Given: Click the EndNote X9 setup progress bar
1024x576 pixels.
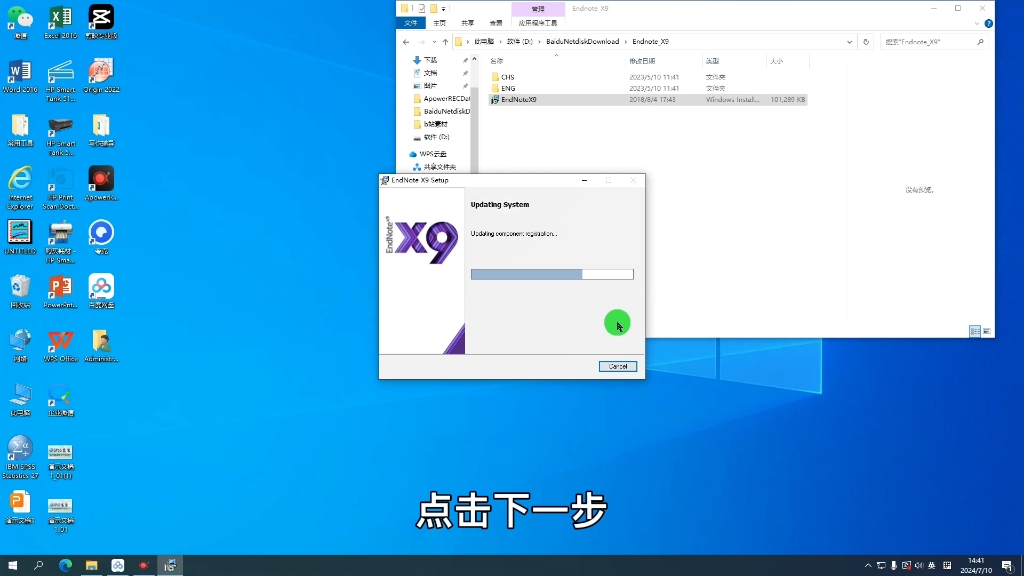Looking at the screenshot, I should tap(552, 274).
